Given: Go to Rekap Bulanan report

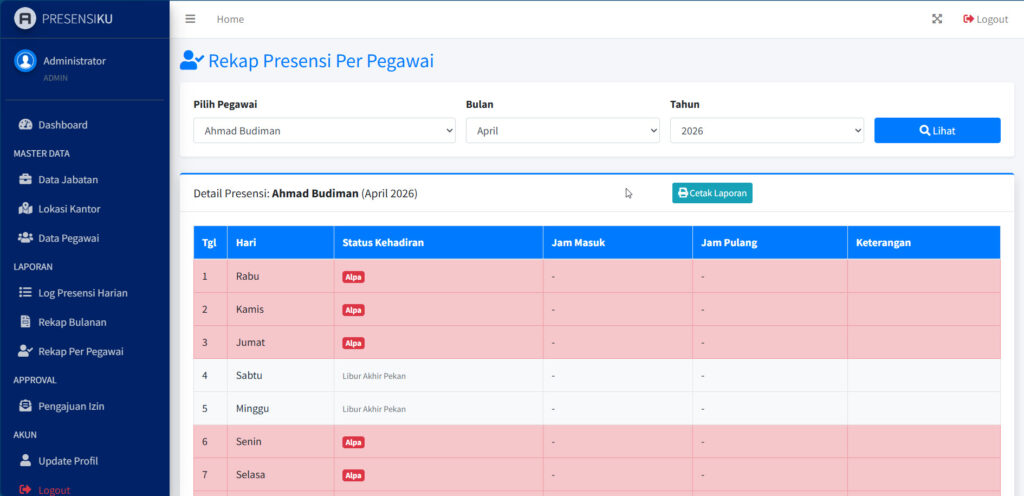Looking at the screenshot, I should pyautogui.click(x=72, y=322).
